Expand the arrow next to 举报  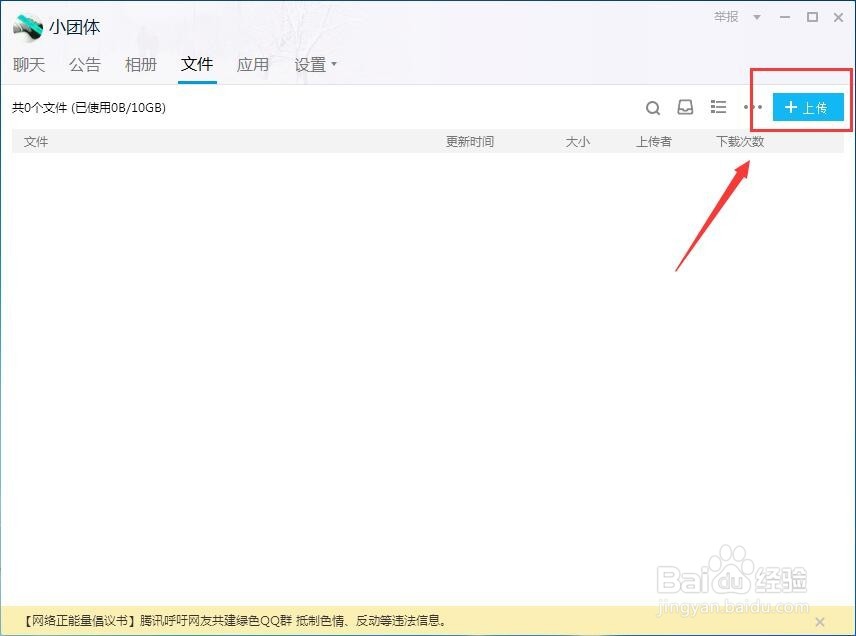756,17
